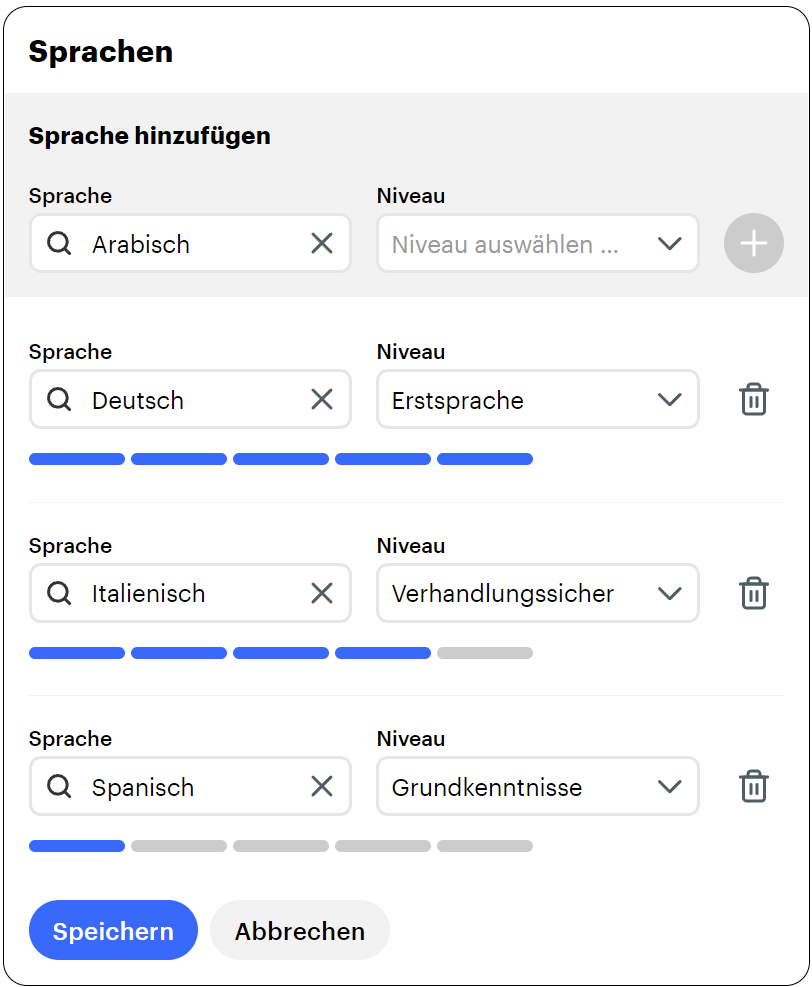Click the gray fifth bar under Italienisch
812x987 pixels.
pos(485,653)
